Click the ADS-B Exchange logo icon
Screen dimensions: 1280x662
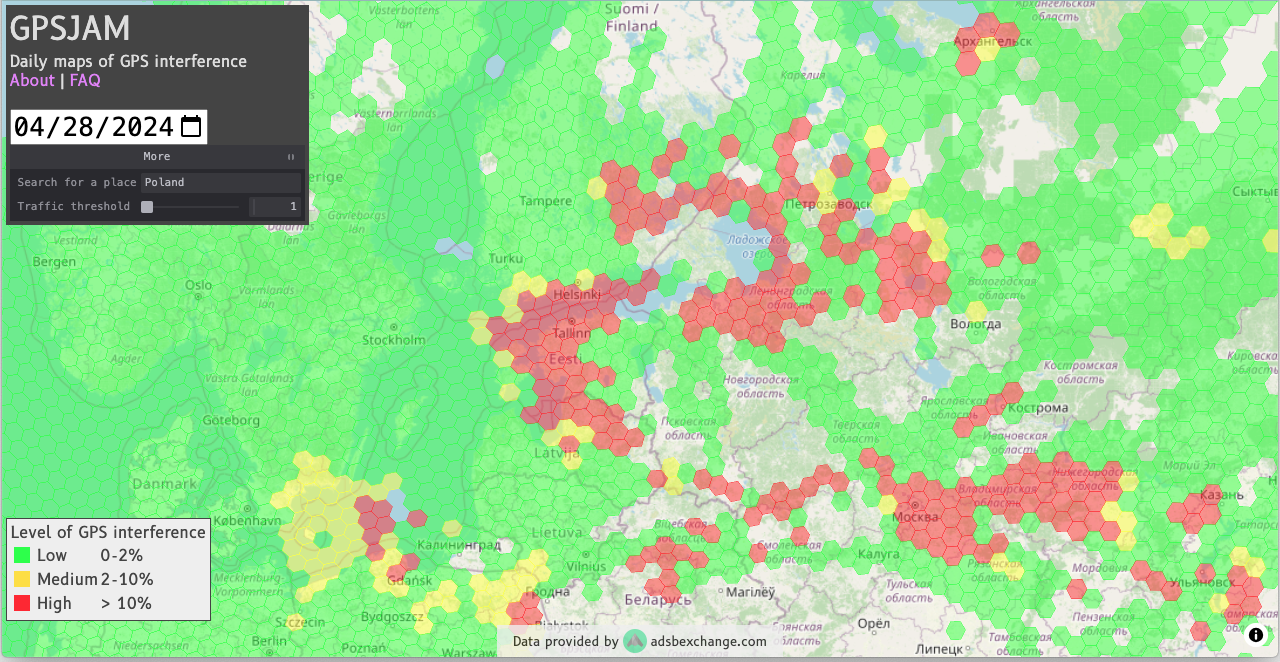634,641
